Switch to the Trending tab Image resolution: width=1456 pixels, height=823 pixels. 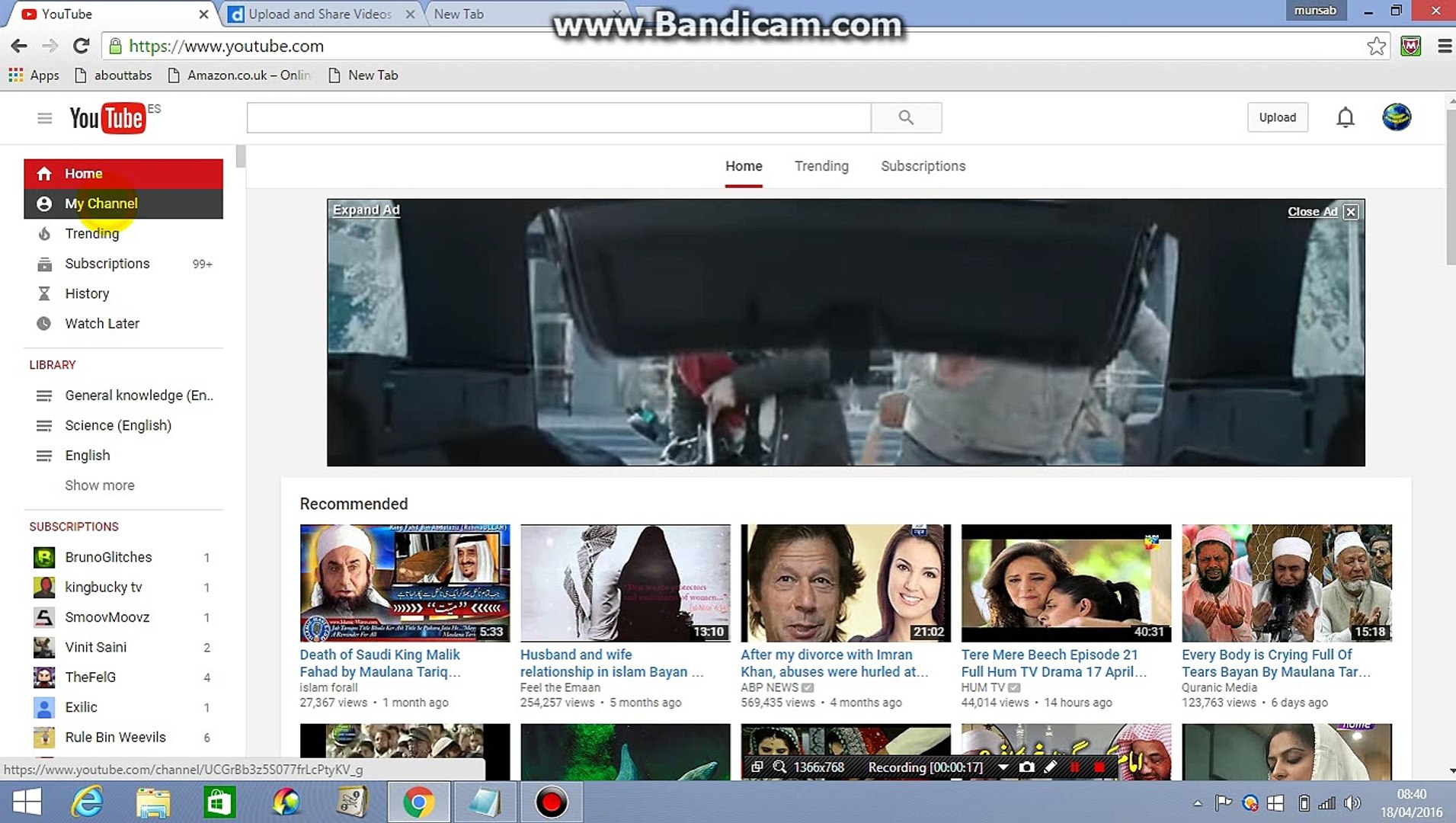821,166
